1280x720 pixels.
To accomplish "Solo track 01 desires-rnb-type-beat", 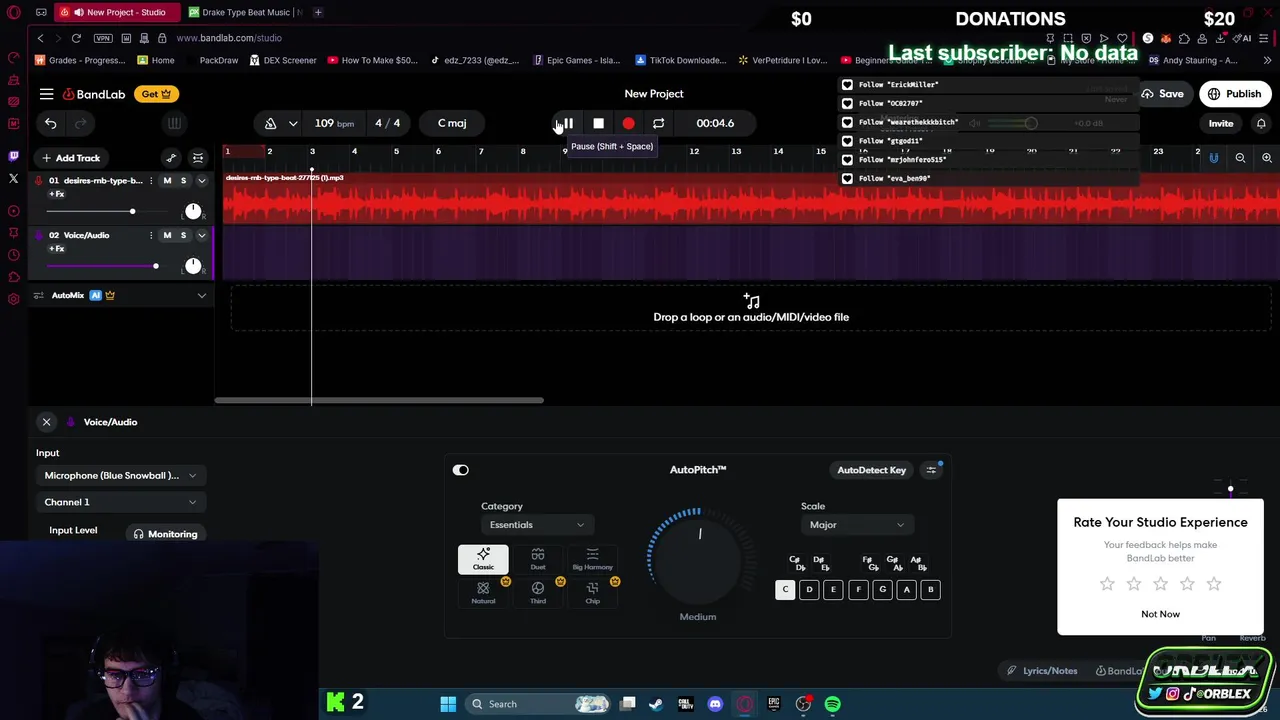I will 183,181.
